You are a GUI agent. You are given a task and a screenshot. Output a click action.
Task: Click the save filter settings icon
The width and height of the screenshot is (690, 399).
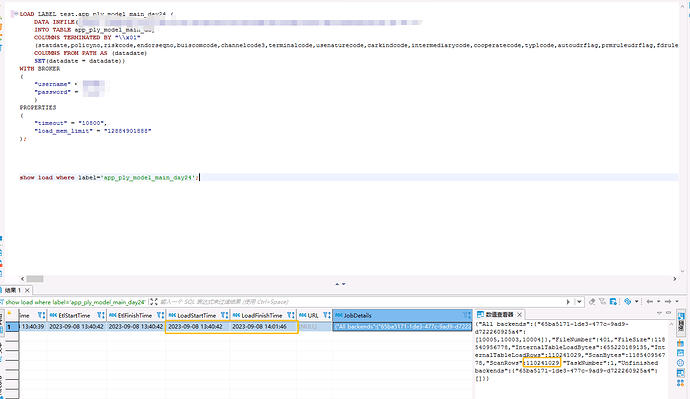coord(613,302)
